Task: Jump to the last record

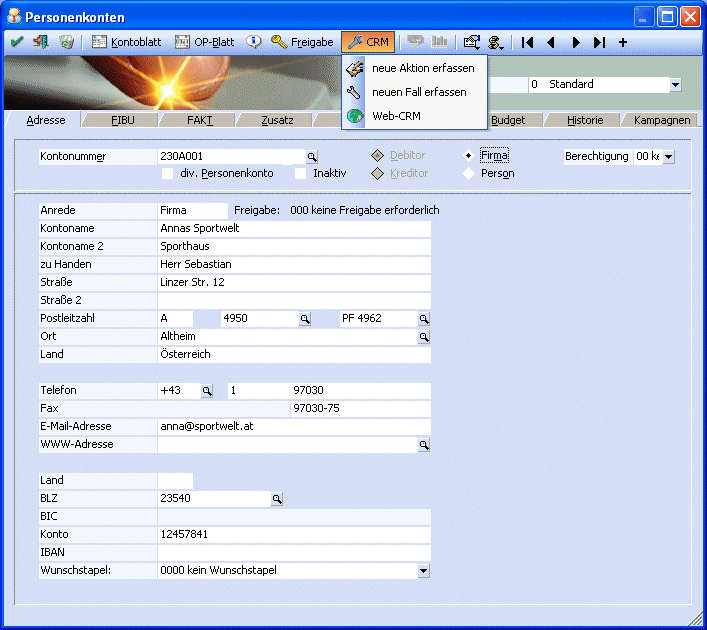Action: [599, 42]
